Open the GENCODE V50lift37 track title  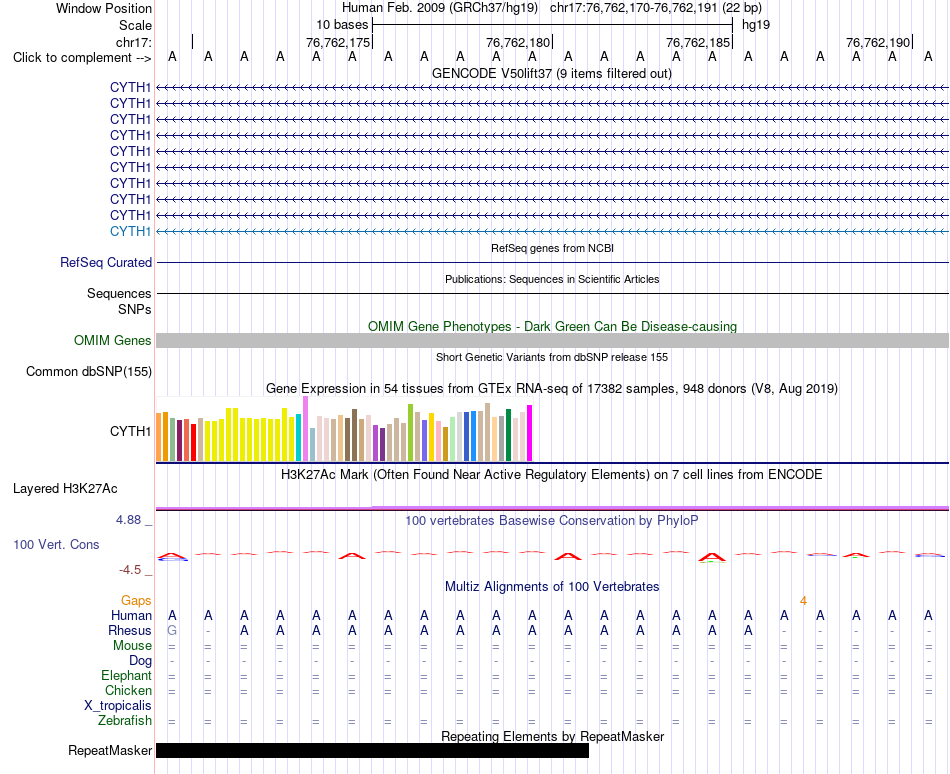pyautogui.click(x=552, y=74)
